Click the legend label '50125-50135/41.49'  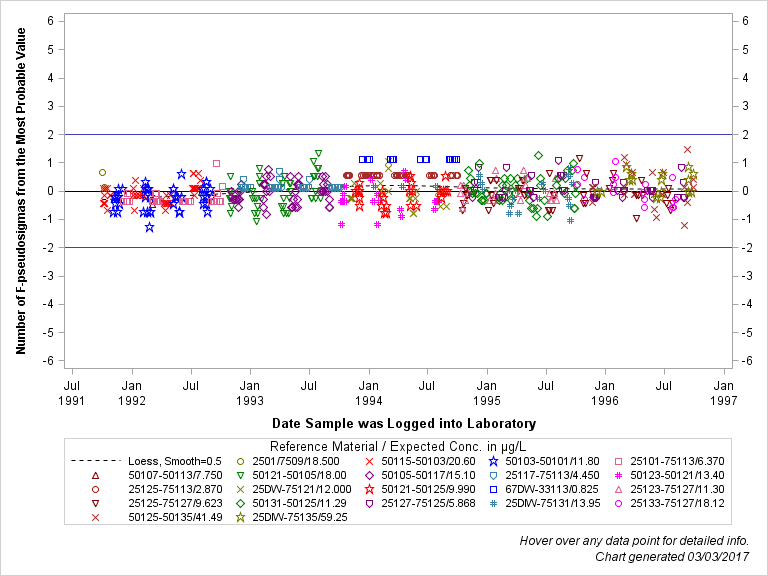(x=175, y=518)
